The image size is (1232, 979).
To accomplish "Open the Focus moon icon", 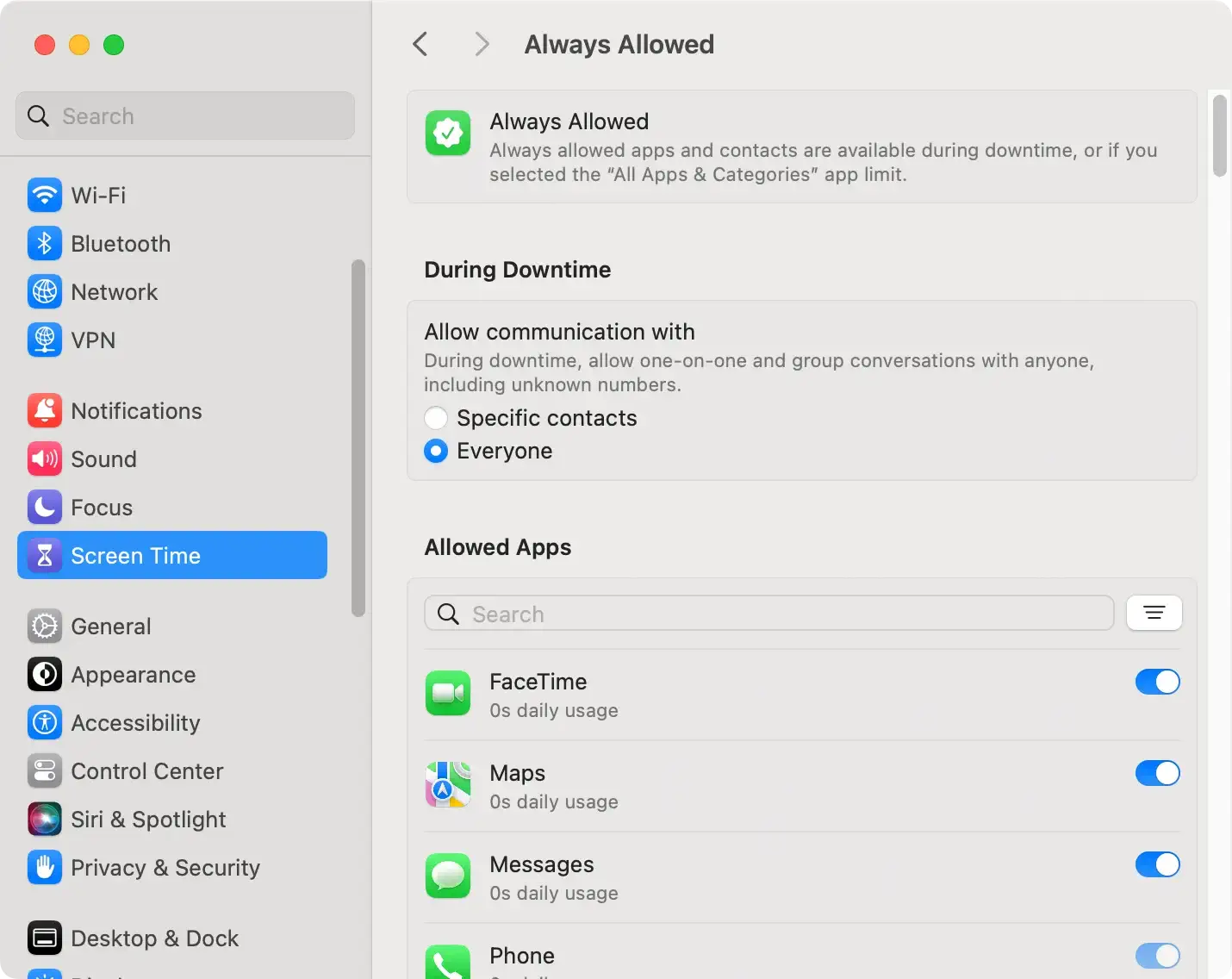I will pyautogui.click(x=44, y=508).
